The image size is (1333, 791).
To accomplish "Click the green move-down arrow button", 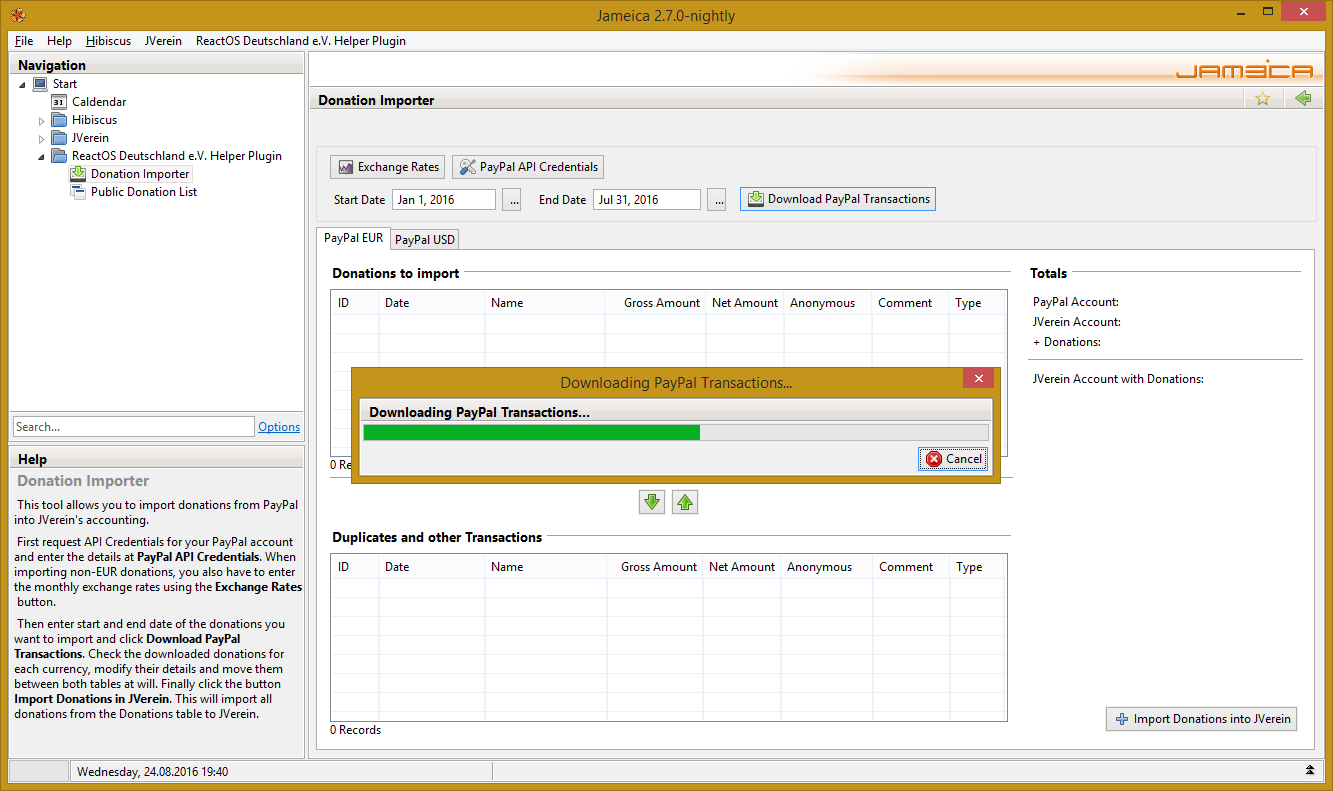I will pyautogui.click(x=652, y=502).
